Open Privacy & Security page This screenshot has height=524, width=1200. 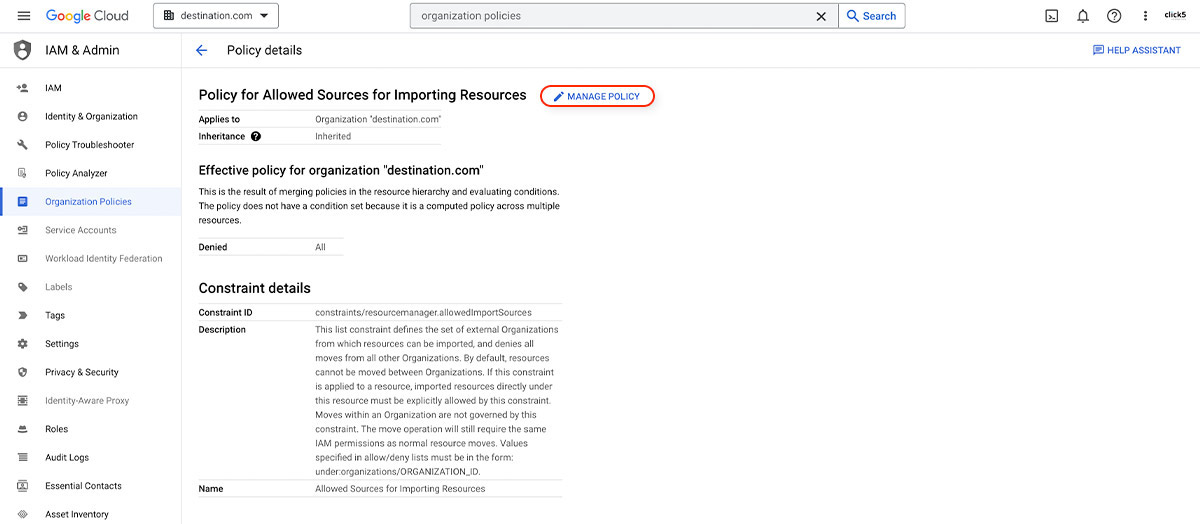(90, 372)
